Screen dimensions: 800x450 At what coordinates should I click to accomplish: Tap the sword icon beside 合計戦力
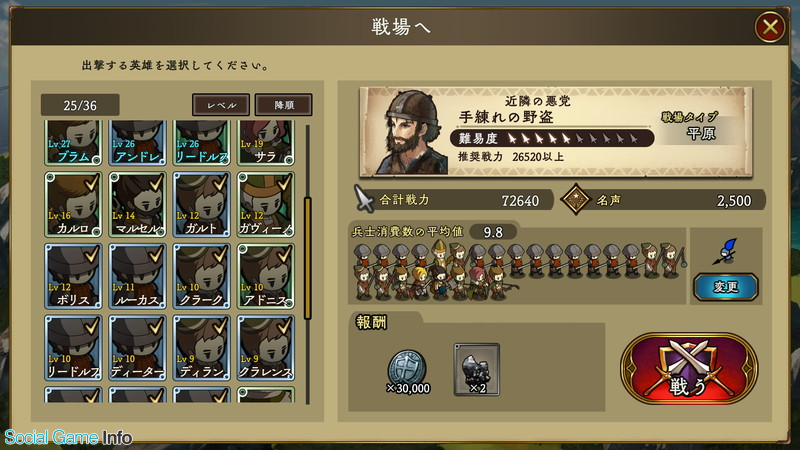[364, 199]
